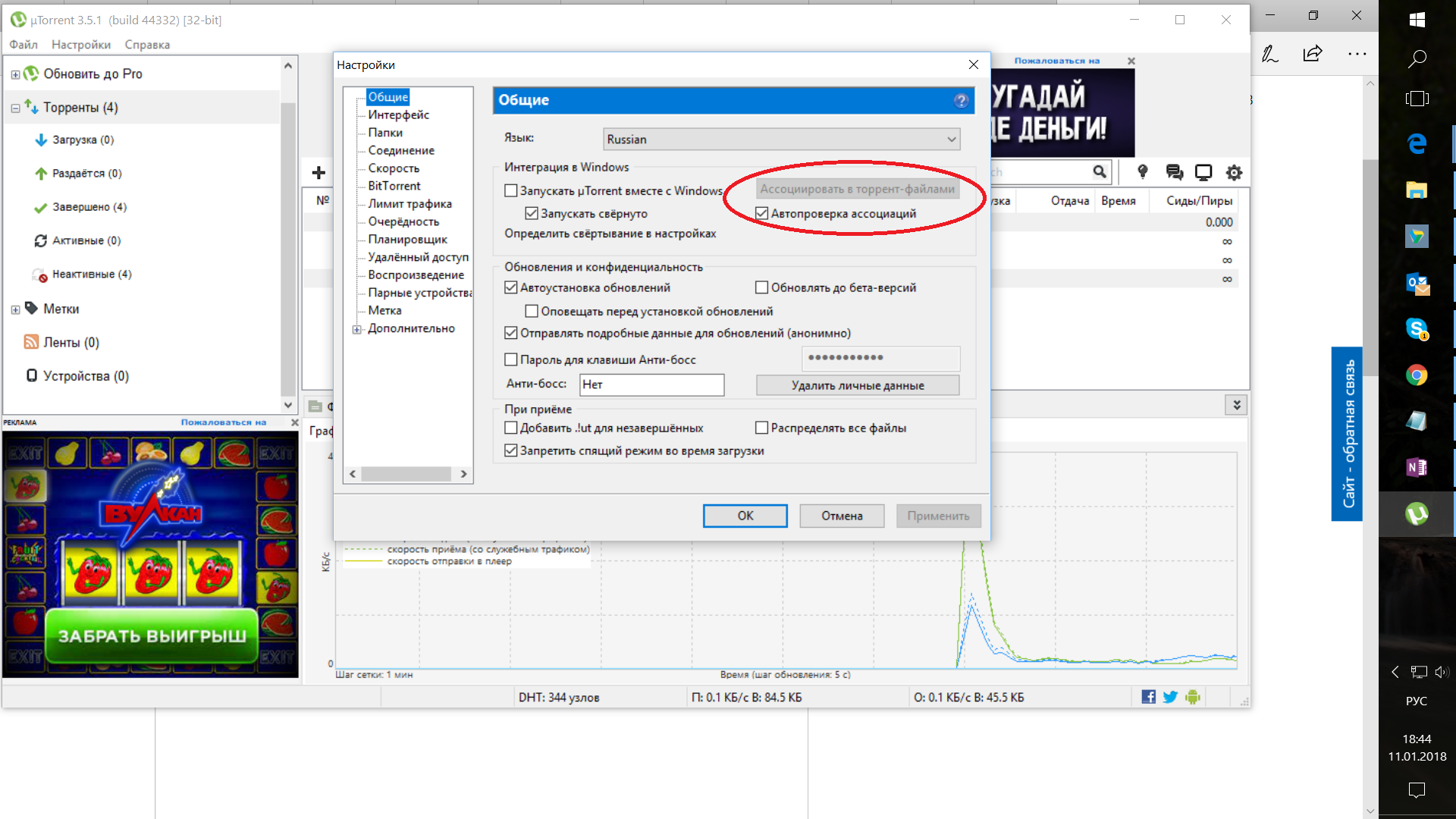Viewport: 1456px width, 819px height.
Task: Open OneNote from the taskbar
Action: click(1417, 467)
